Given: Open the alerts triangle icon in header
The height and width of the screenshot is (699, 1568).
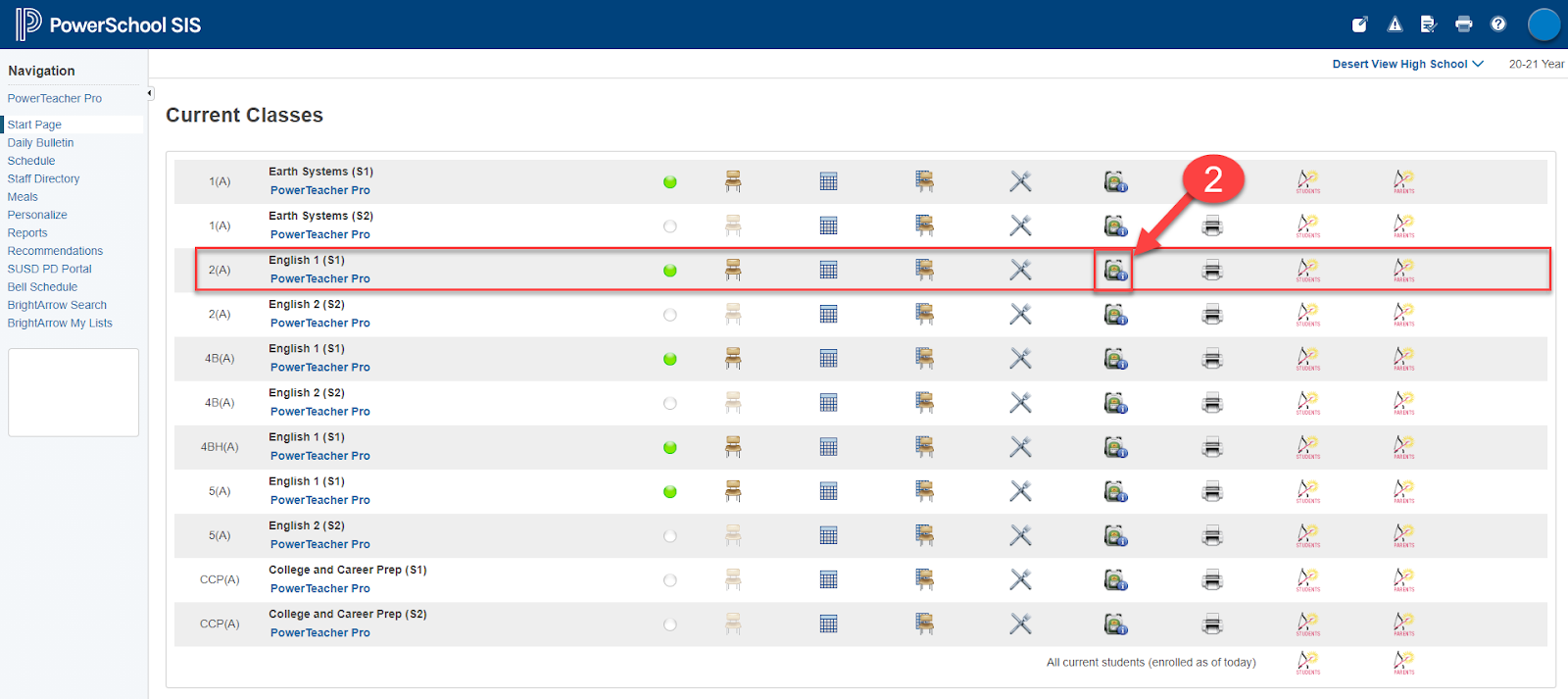Looking at the screenshot, I should [x=1395, y=25].
